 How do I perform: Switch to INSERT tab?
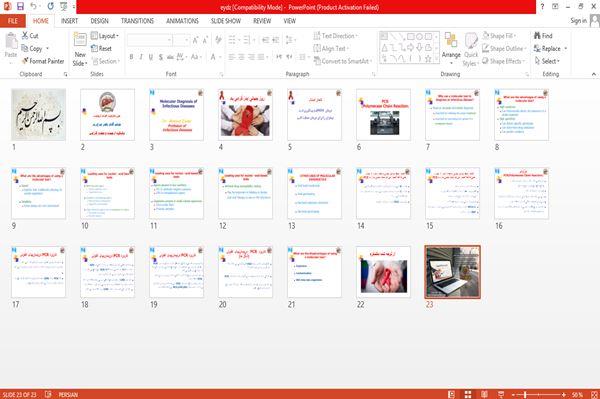[69, 21]
